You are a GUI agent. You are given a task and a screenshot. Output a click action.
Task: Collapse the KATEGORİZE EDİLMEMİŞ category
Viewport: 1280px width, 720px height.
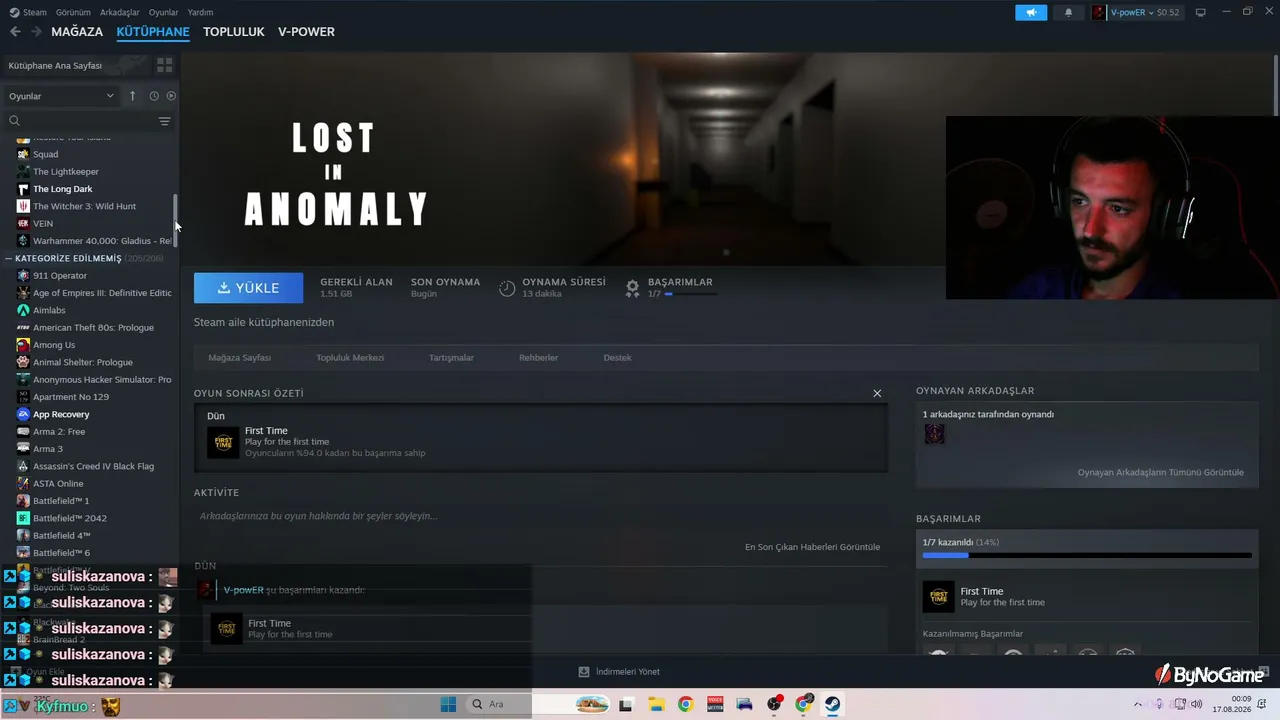(8, 258)
